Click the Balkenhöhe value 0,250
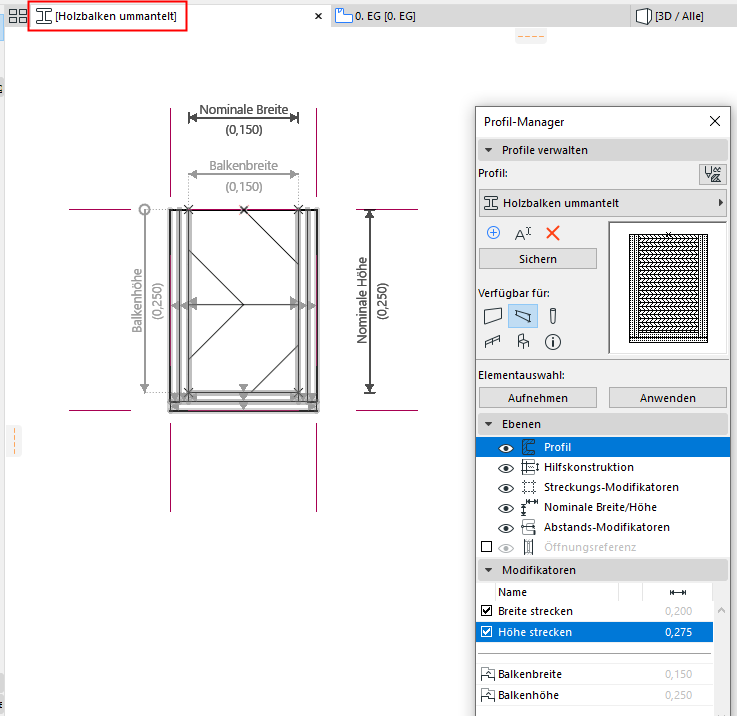The image size is (737, 716). [678, 695]
